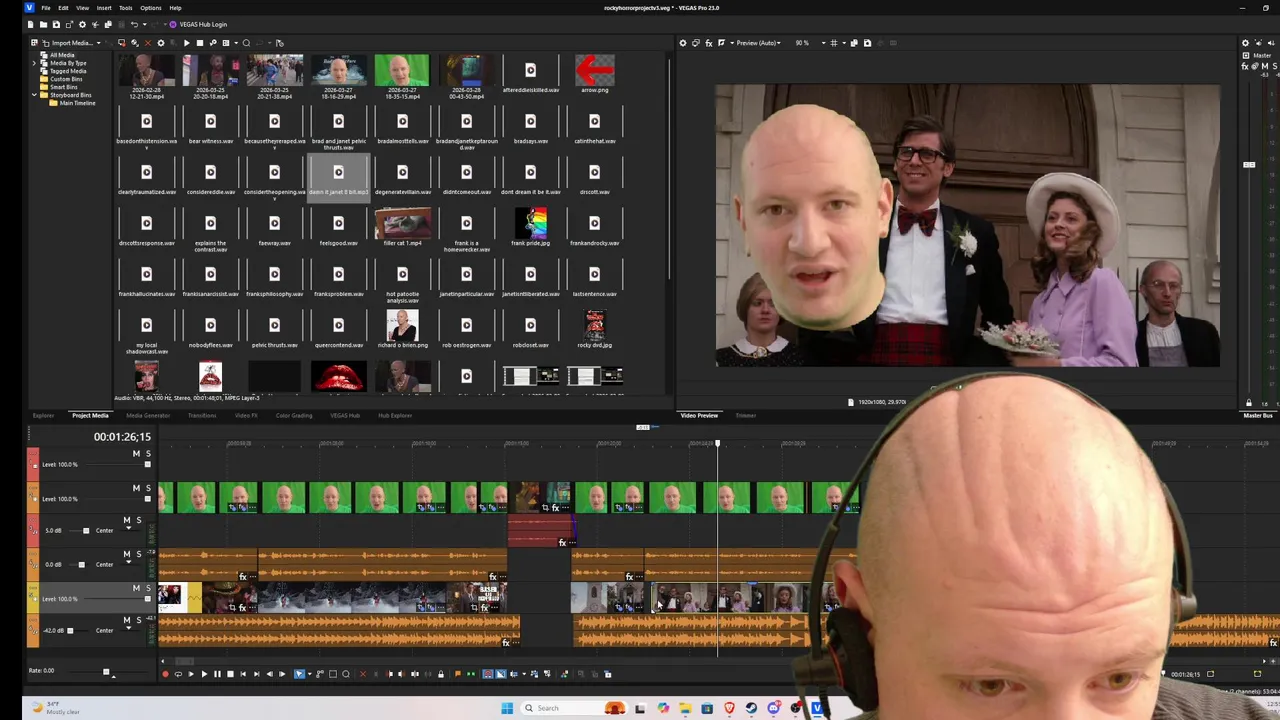Stop media preview in Project Media toolbar
1280x720 pixels.
coord(200,43)
